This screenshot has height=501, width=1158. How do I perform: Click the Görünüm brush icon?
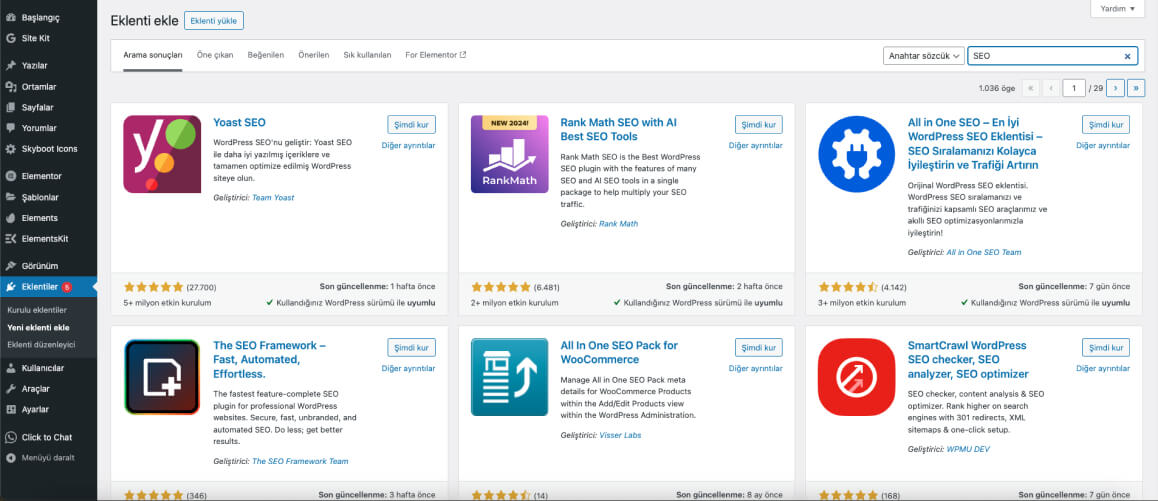10,266
